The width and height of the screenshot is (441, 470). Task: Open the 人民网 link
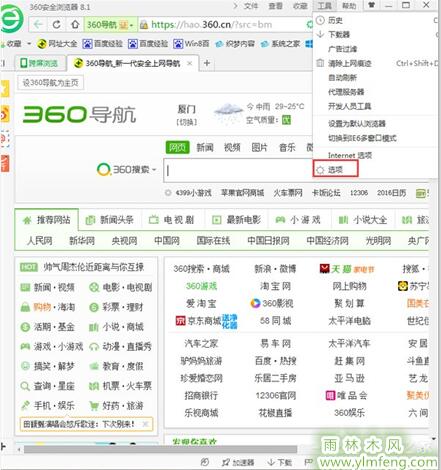click(x=39, y=240)
